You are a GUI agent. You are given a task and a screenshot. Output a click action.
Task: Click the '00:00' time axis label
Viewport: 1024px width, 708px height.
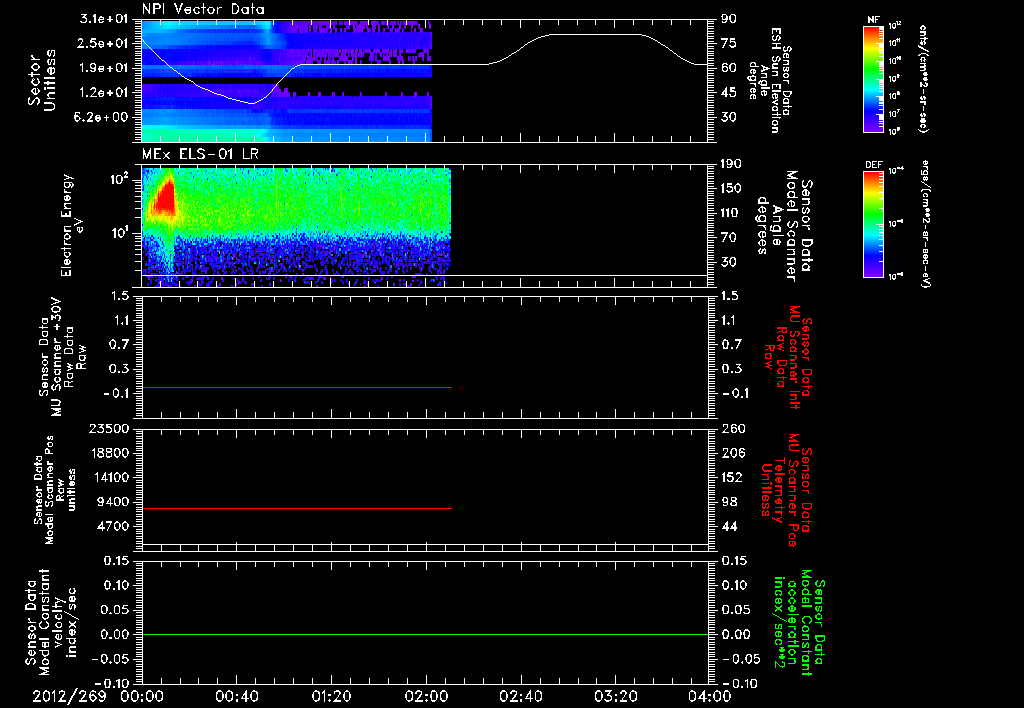point(142,696)
